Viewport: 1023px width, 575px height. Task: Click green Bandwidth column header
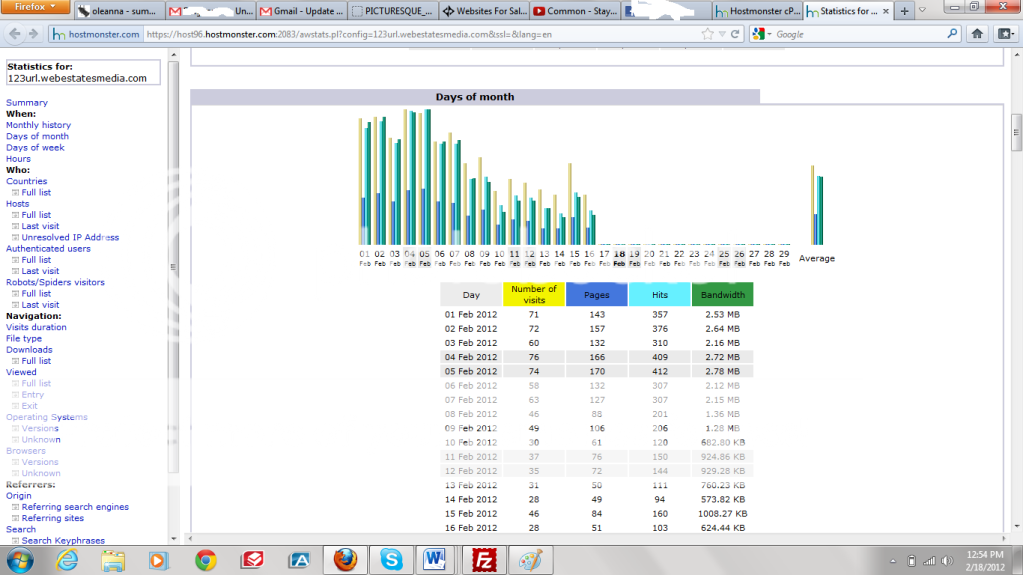pos(722,294)
